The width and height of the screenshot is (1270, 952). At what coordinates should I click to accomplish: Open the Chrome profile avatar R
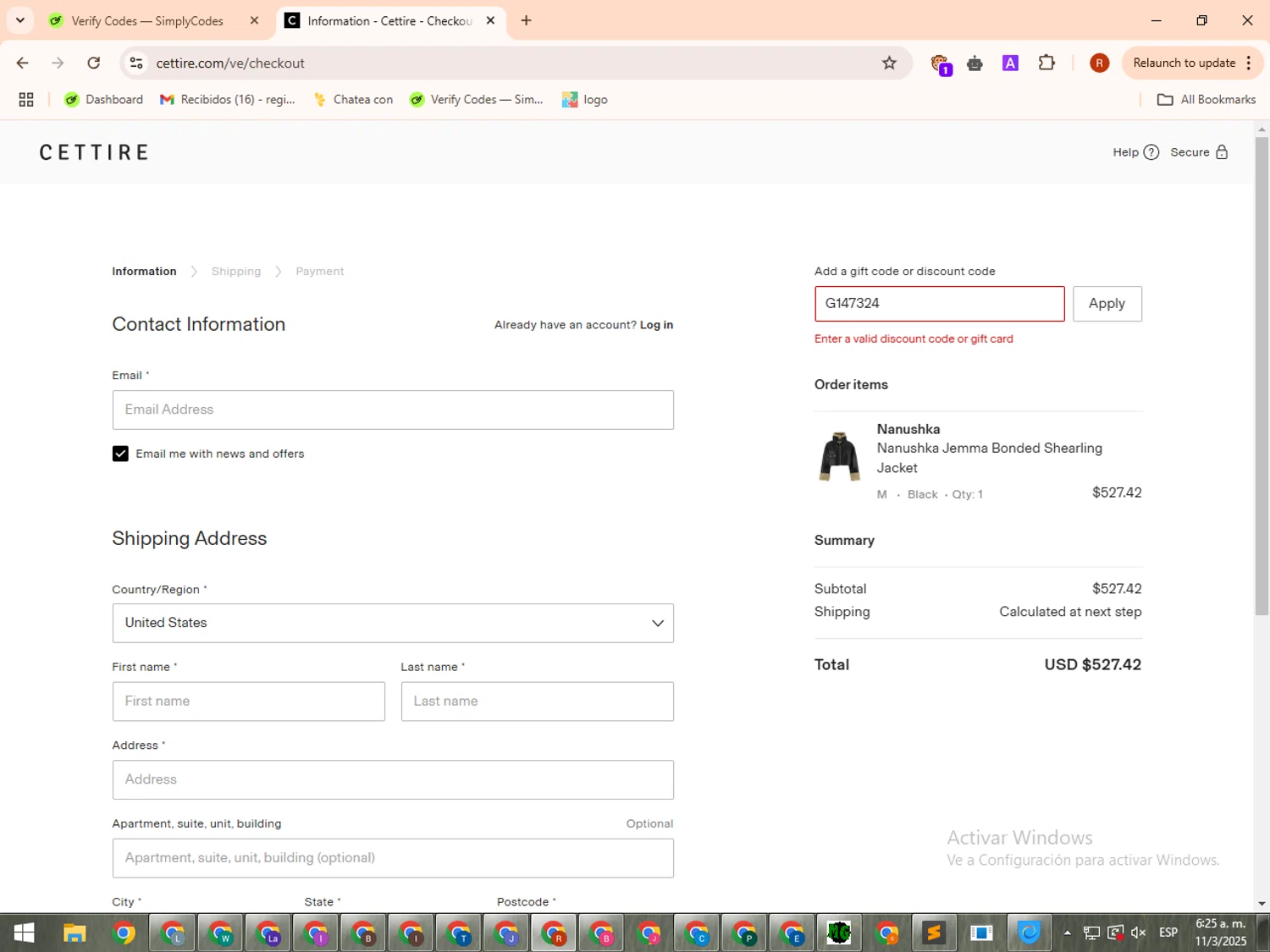coord(1099,63)
